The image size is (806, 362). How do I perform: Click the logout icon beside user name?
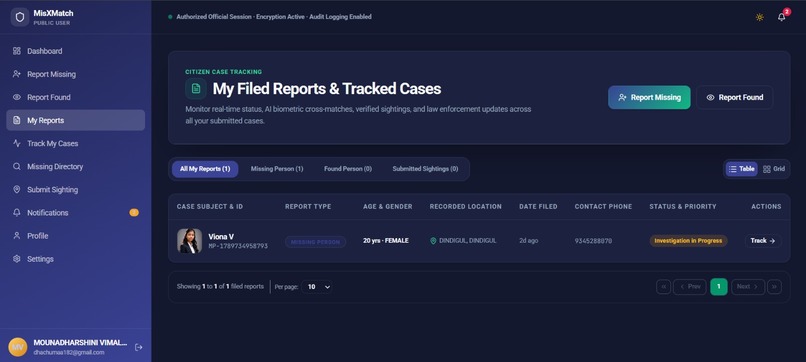[x=138, y=347]
